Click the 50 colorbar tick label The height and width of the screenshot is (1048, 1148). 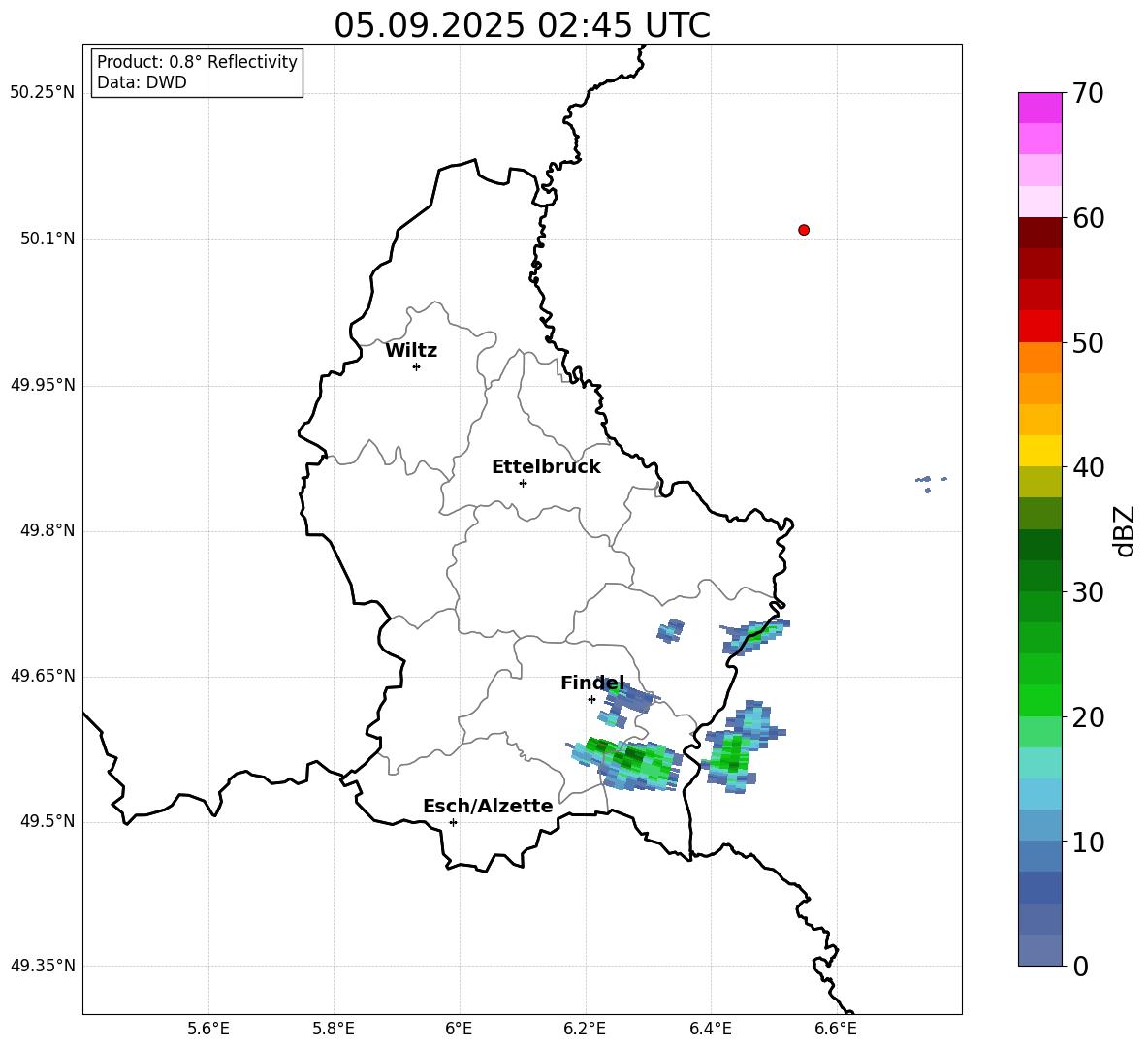point(1088,343)
